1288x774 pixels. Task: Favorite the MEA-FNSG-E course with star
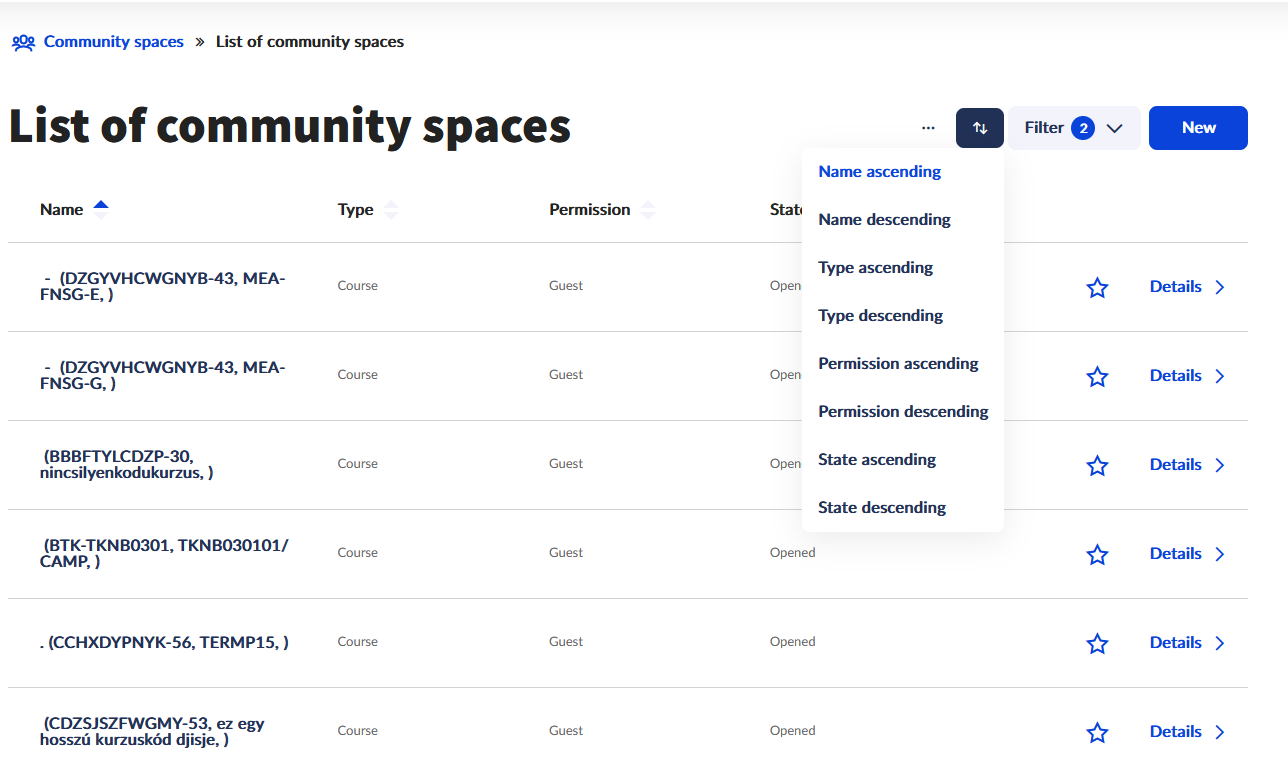1097,288
